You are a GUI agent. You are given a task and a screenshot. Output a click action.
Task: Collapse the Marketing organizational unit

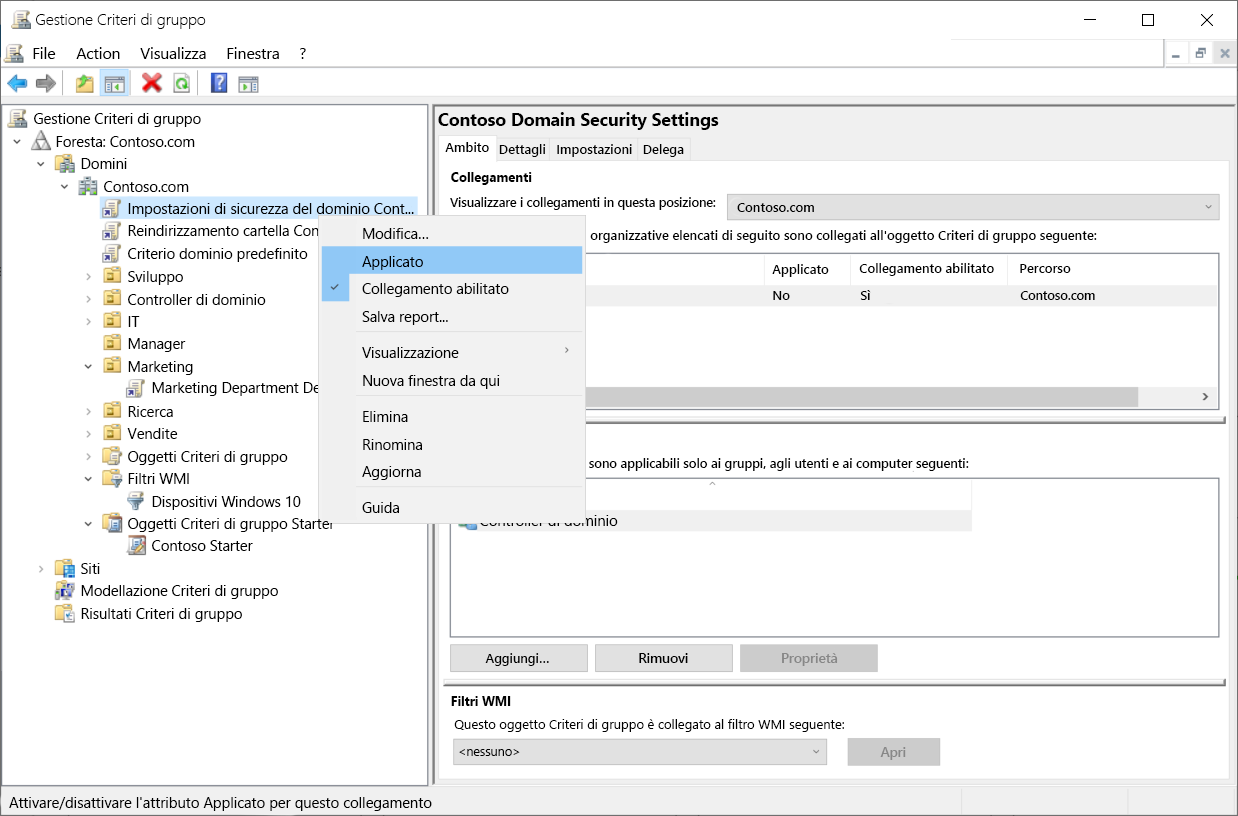(86, 366)
